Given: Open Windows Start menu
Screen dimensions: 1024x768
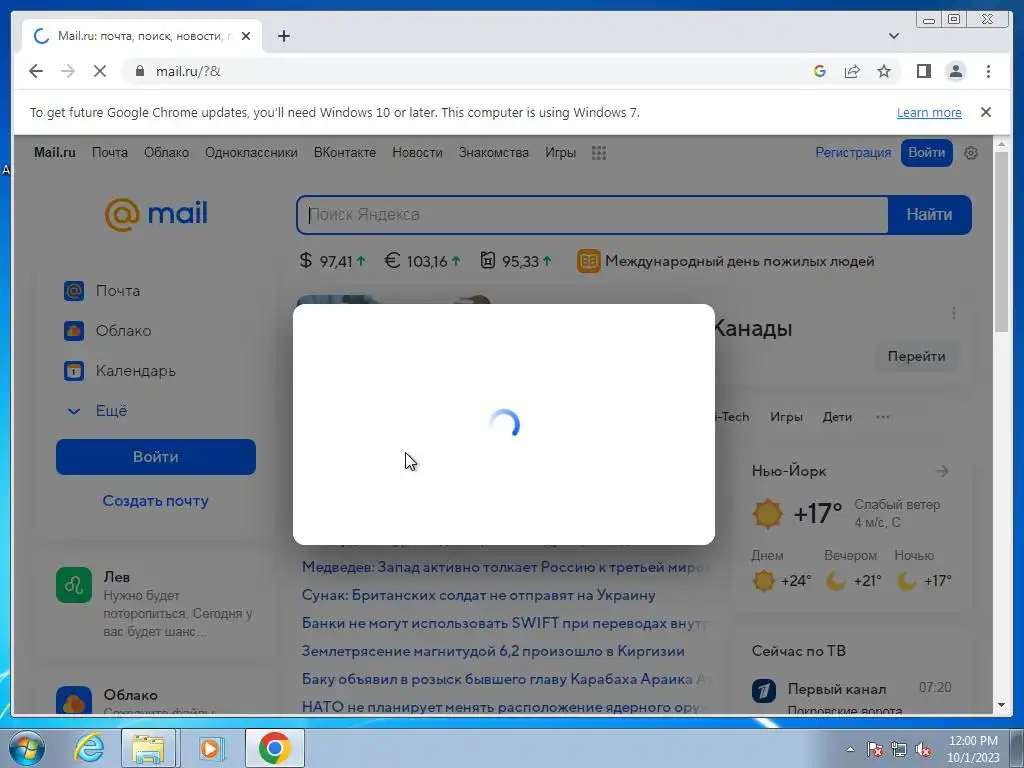Looking at the screenshot, I should pyautogui.click(x=27, y=748).
